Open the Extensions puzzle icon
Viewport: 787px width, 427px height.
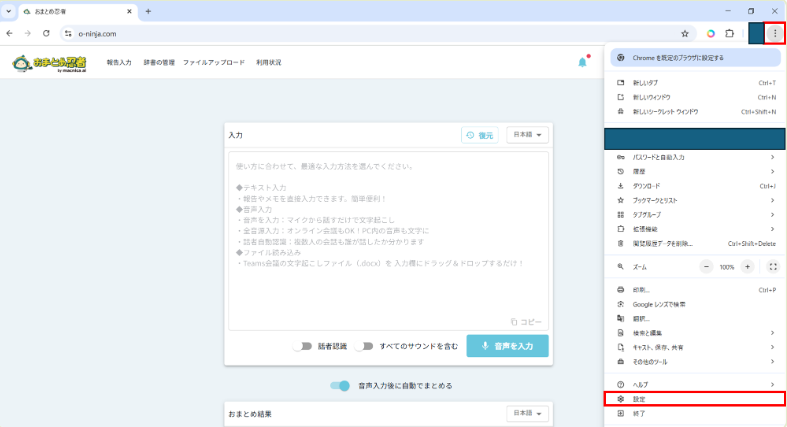730,34
